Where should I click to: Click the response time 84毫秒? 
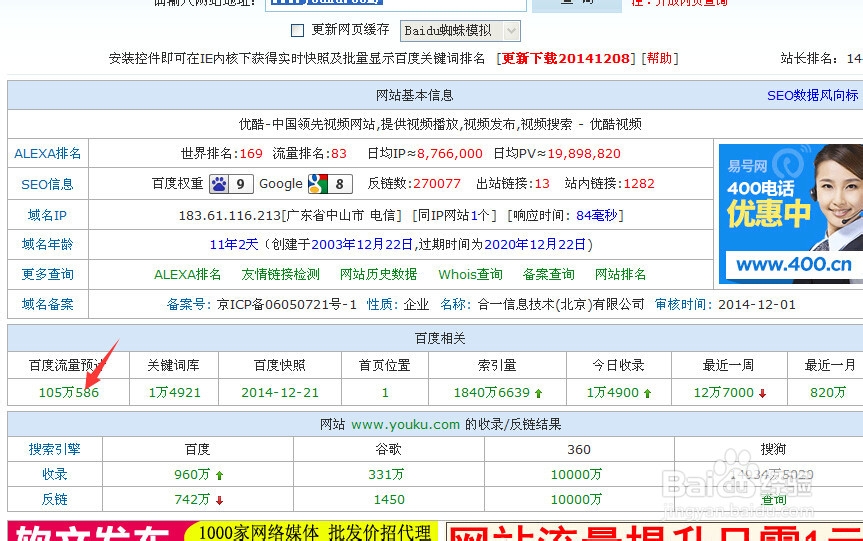[x=597, y=215]
